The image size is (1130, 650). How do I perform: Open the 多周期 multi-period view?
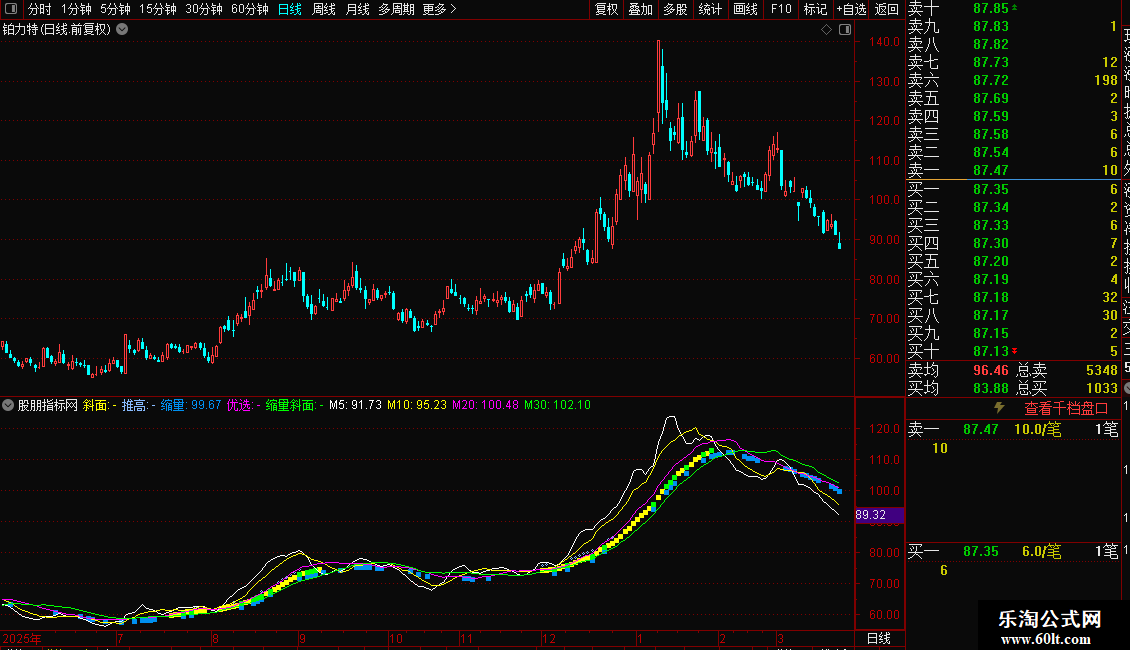(x=396, y=9)
